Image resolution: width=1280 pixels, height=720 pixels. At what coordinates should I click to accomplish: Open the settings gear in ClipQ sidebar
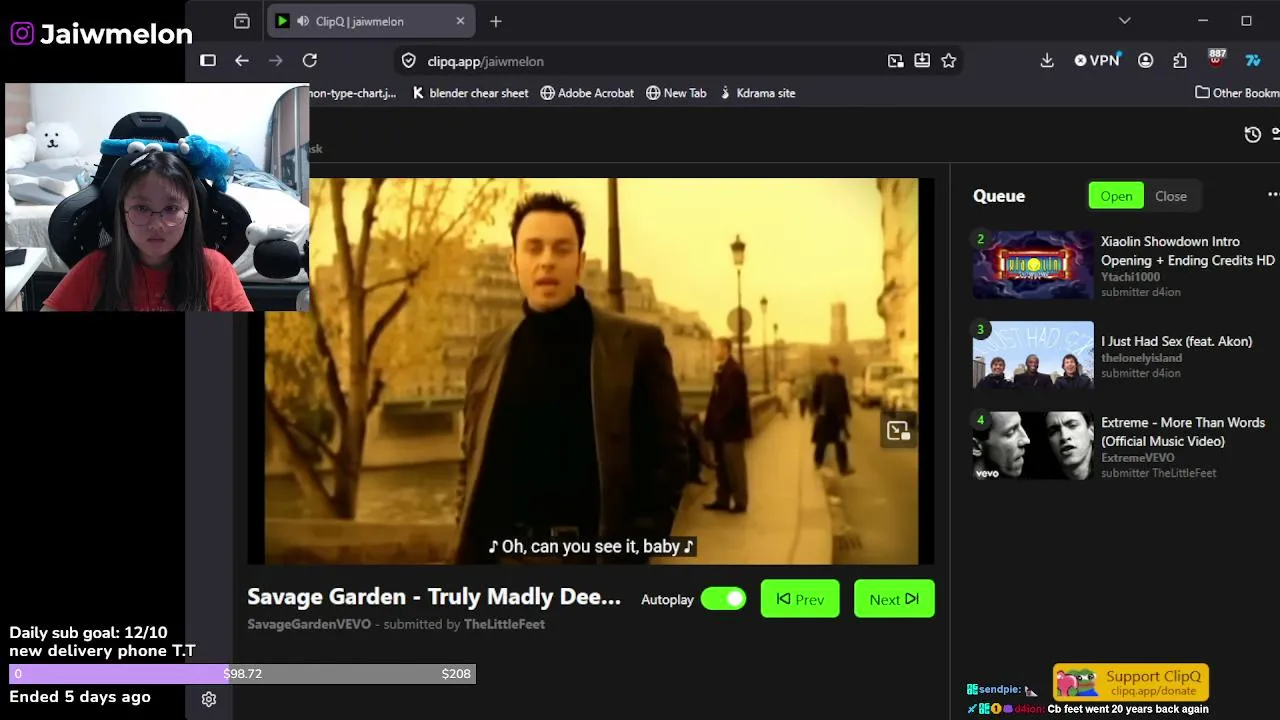pos(209,699)
